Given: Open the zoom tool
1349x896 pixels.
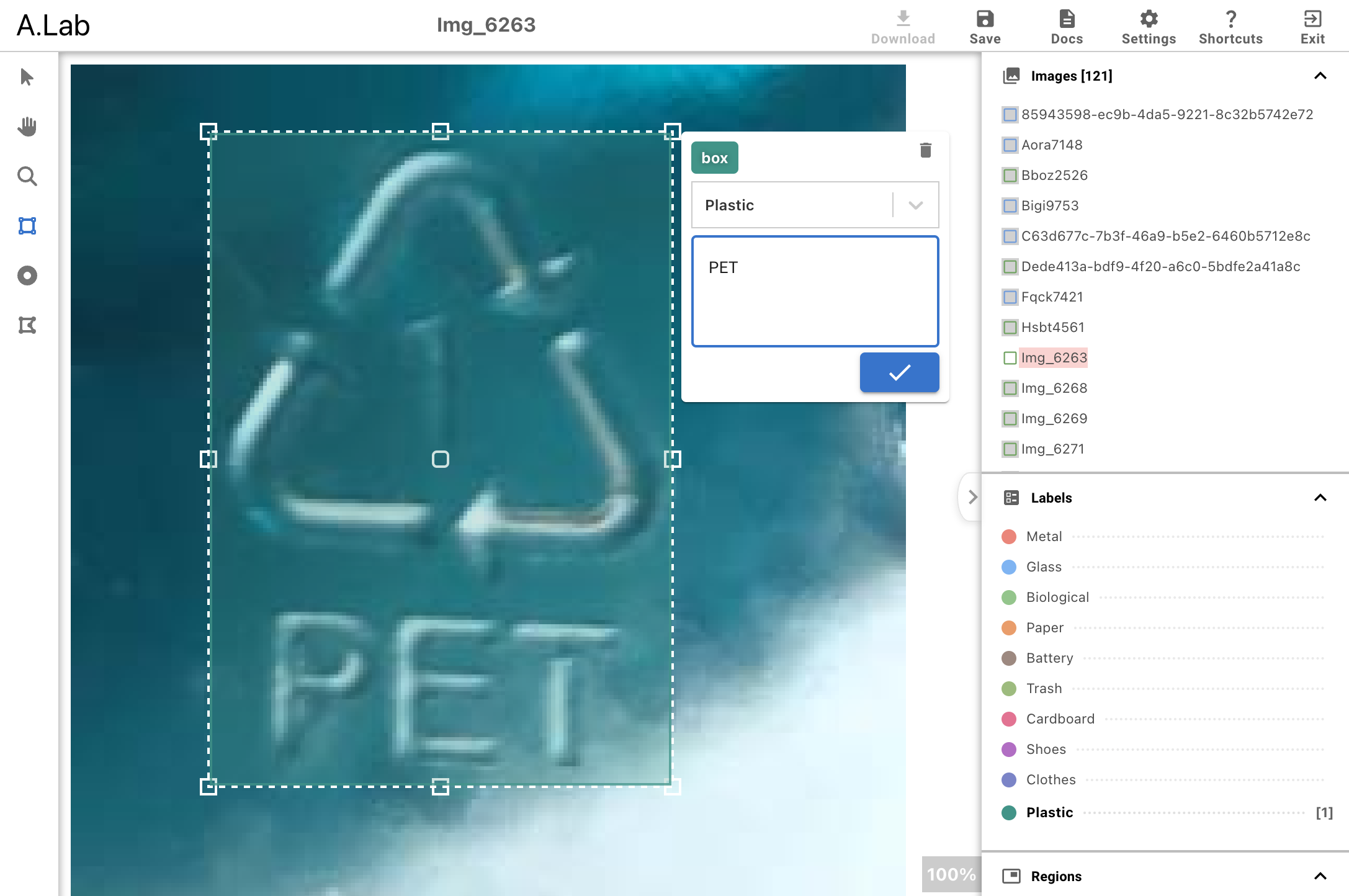Looking at the screenshot, I should click(x=27, y=176).
